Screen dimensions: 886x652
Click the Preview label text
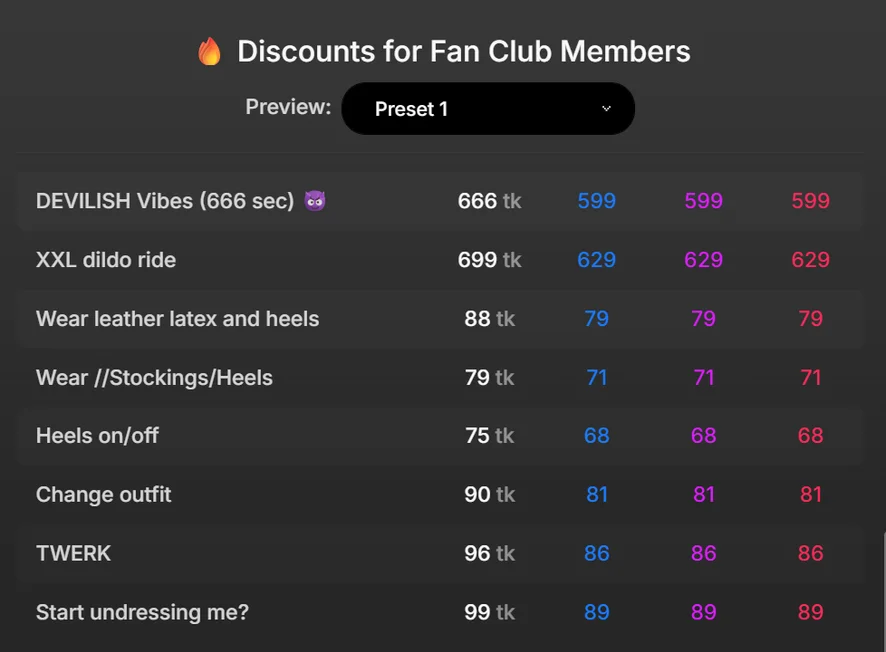288,107
